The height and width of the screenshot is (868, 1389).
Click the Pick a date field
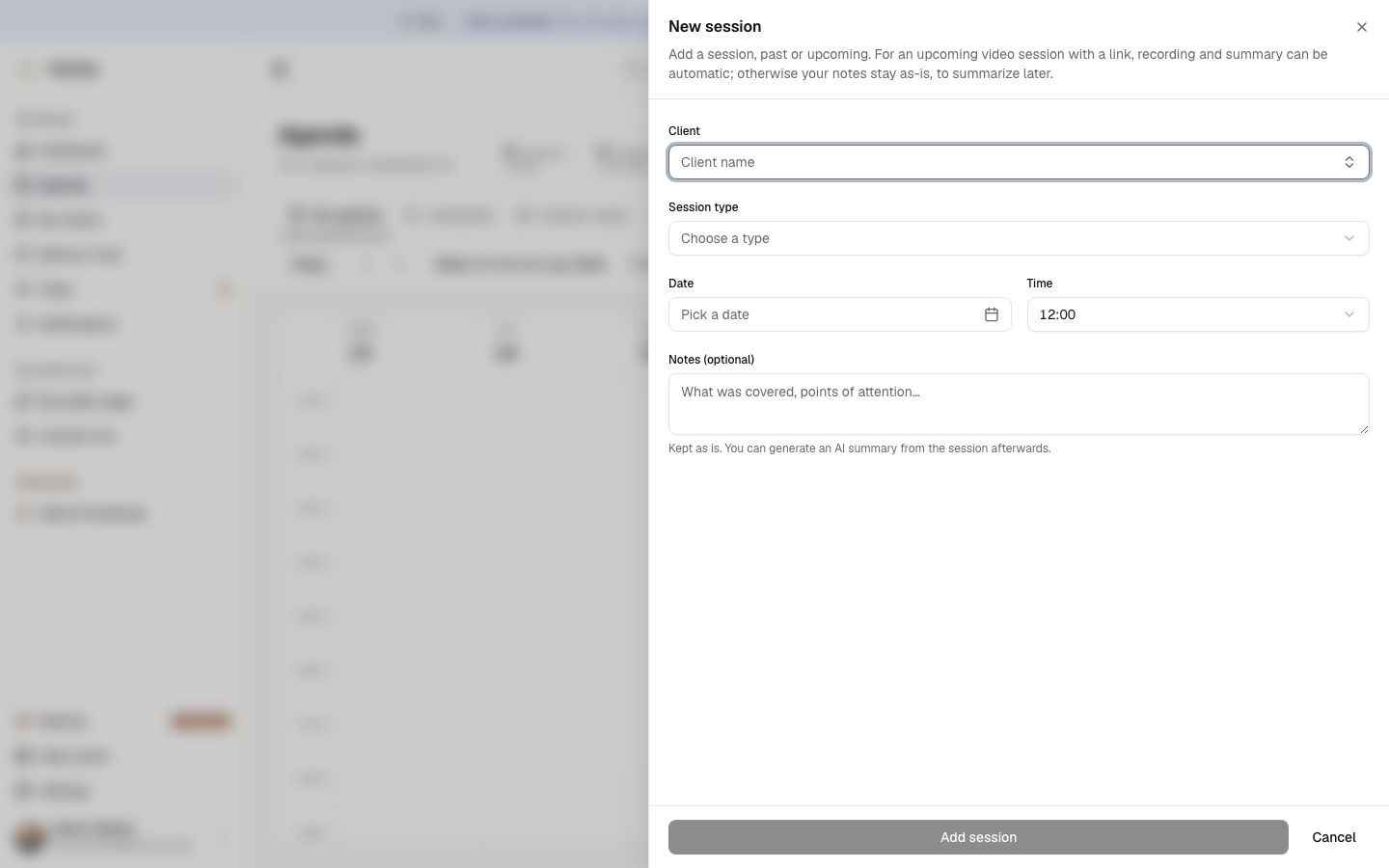point(839,314)
